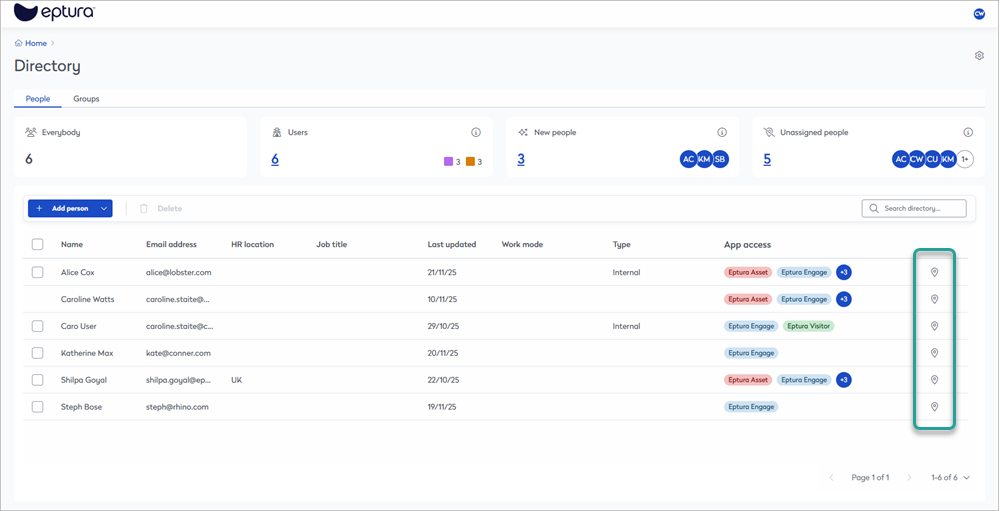Toggle the select-all header checkbox
Viewport: 1000px width, 511px height.
click(x=38, y=244)
